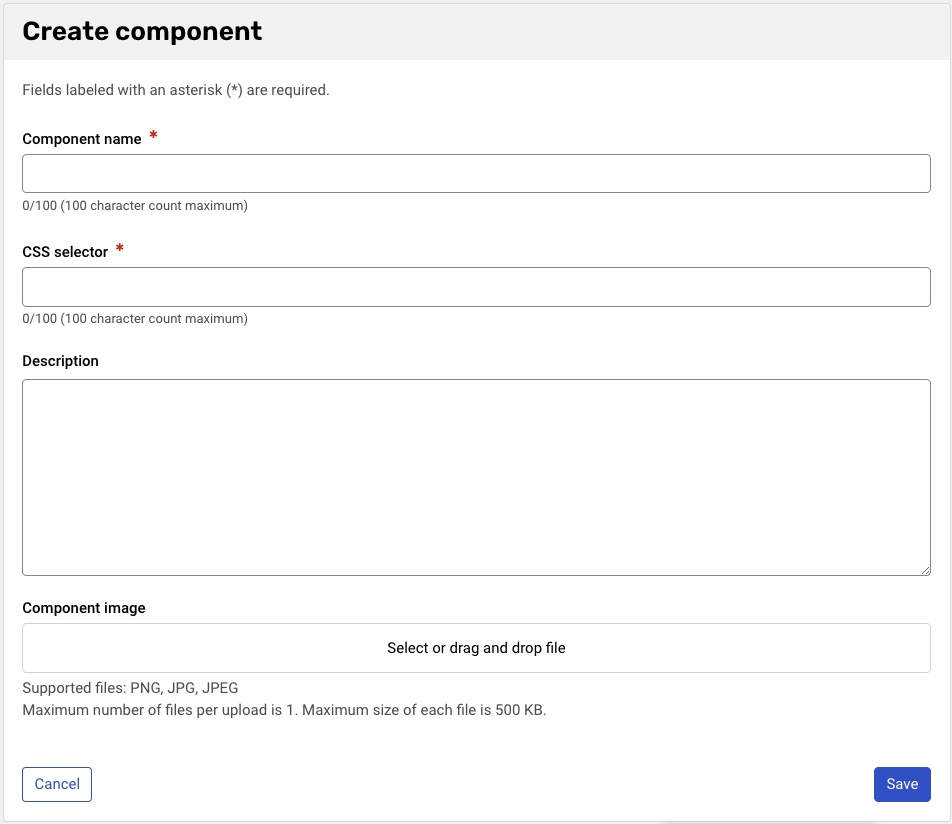
Task: Click the 'Create component' heading text
Action: 142,31
